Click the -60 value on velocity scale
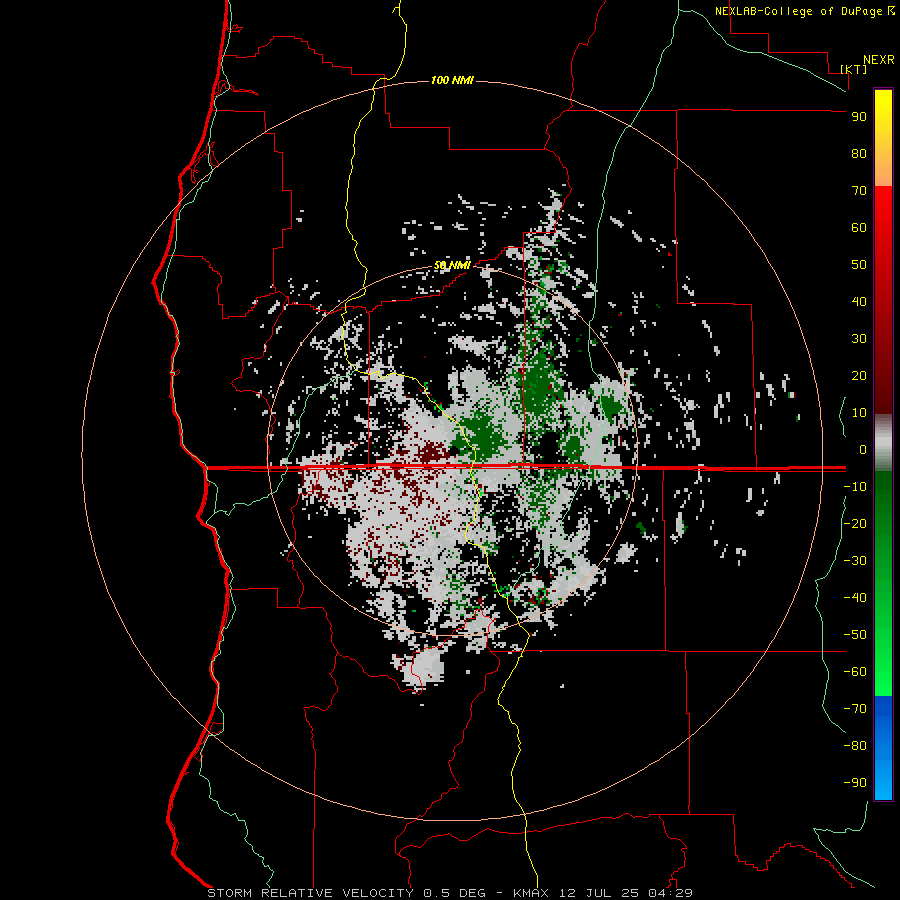900x900 pixels. click(x=855, y=672)
